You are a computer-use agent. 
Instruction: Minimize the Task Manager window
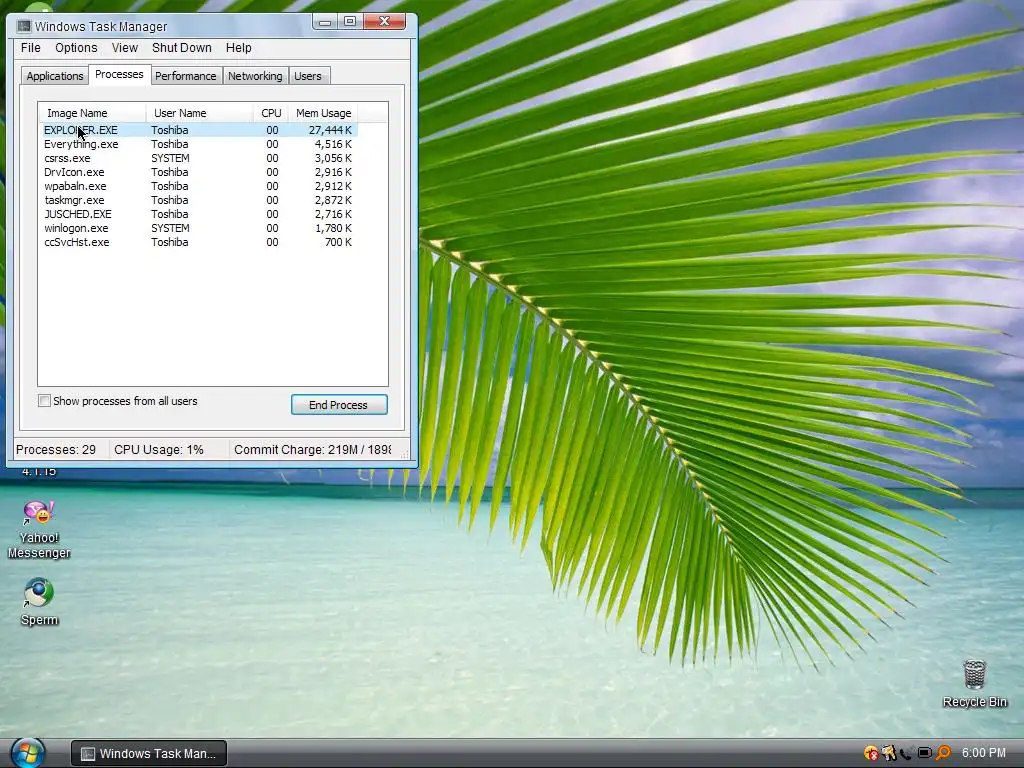[325, 22]
